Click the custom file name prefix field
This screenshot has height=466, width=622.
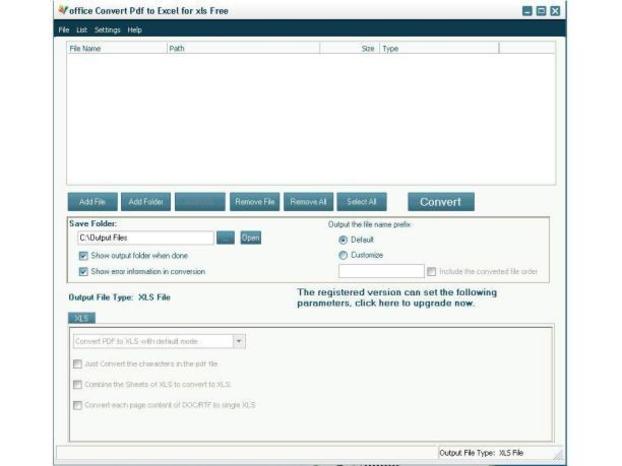click(381, 271)
